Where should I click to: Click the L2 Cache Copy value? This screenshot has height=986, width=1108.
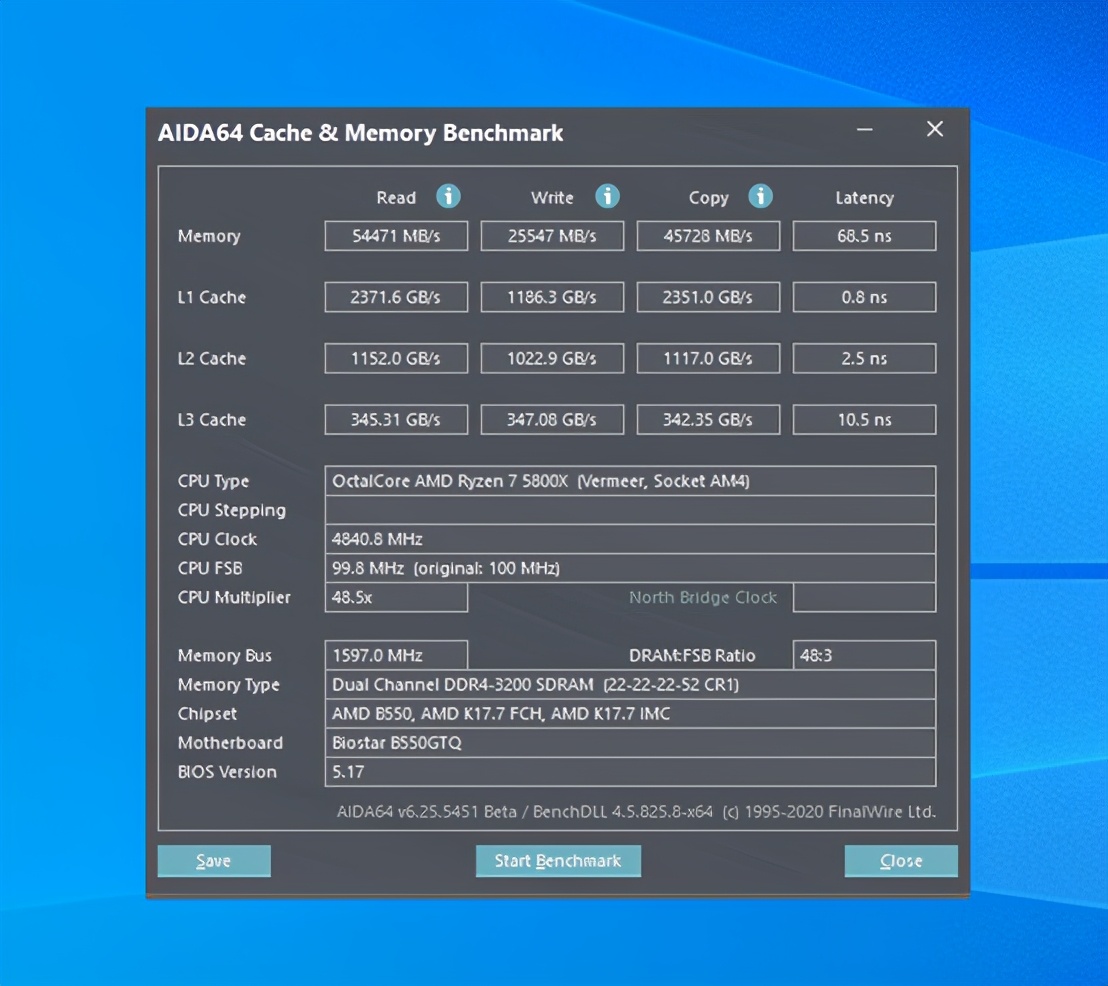coord(708,358)
